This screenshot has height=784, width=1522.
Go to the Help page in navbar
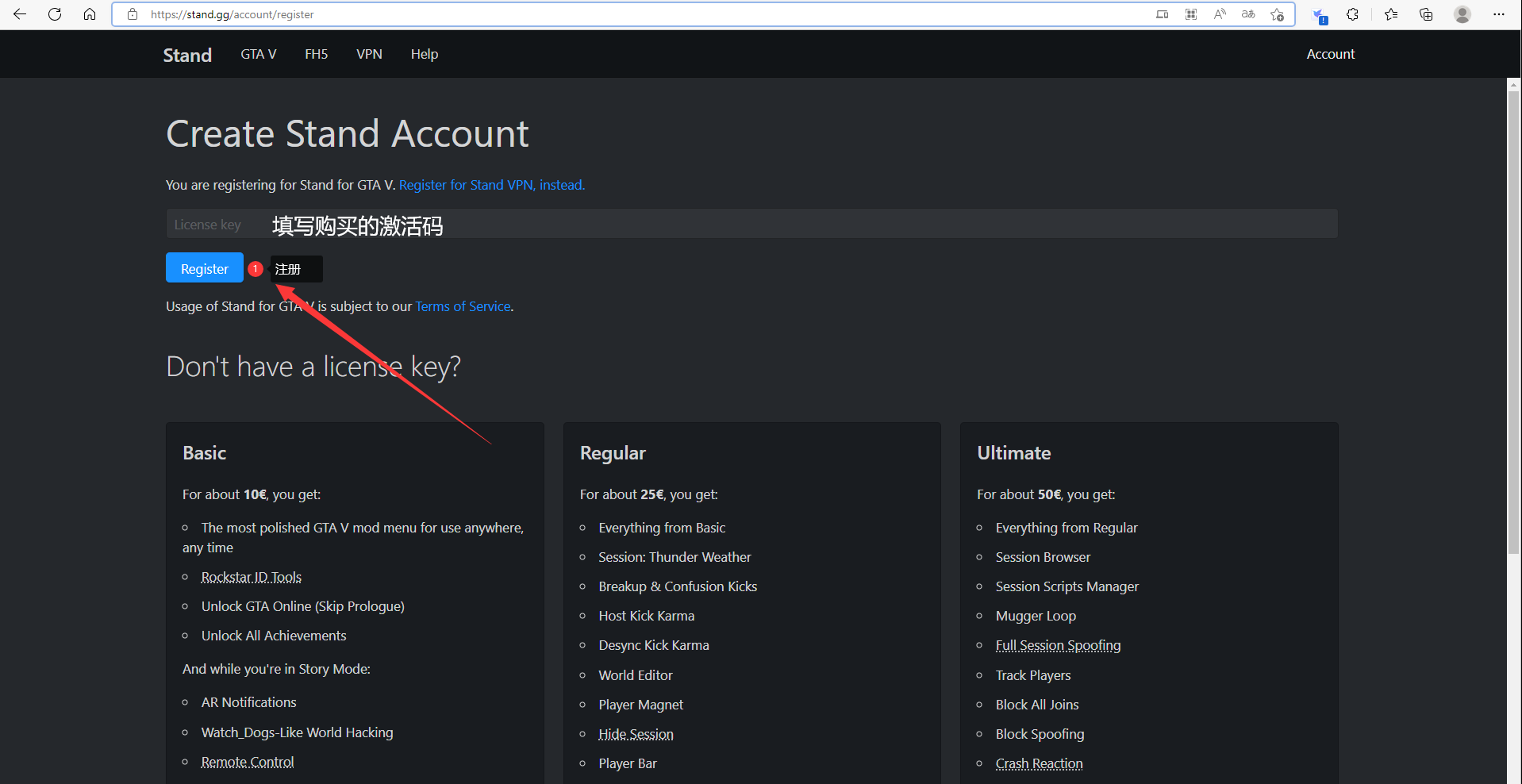(x=425, y=54)
